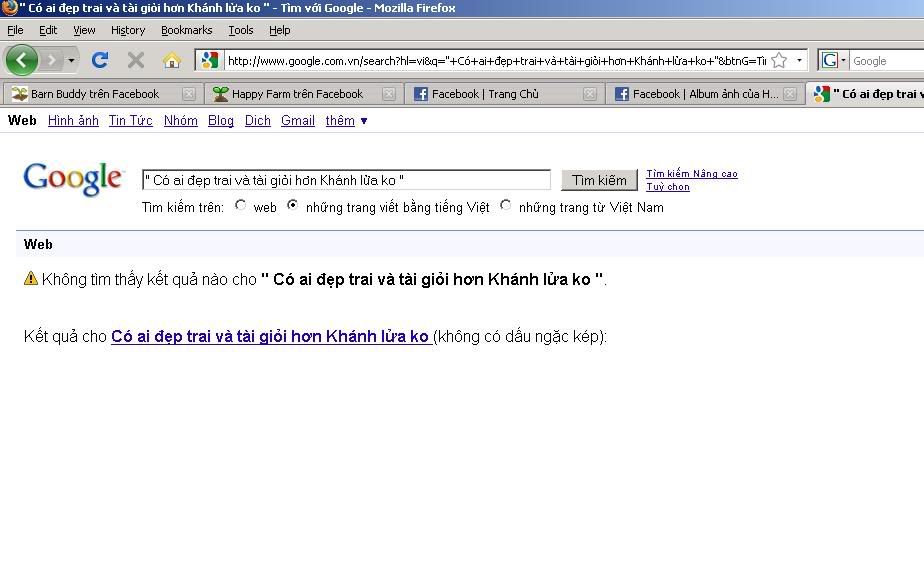
Task: Click the unquoted query result link
Action: (x=270, y=336)
